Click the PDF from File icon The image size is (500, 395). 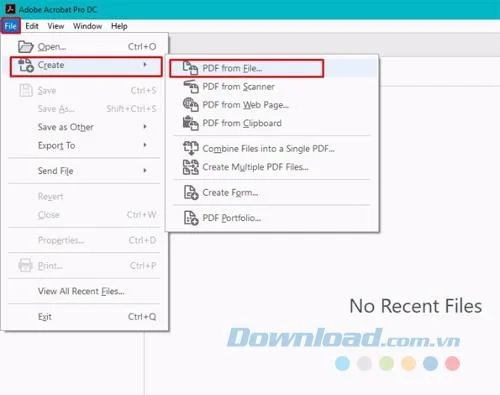pyautogui.click(x=191, y=68)
